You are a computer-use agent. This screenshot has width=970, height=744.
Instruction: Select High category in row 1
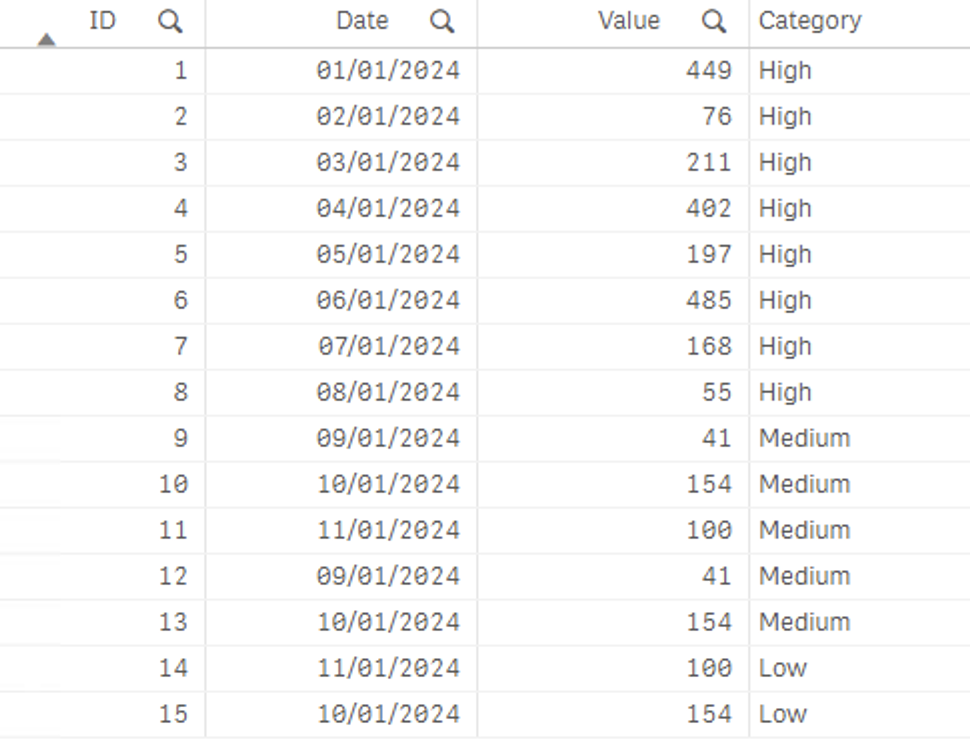(x=785, y=71)
